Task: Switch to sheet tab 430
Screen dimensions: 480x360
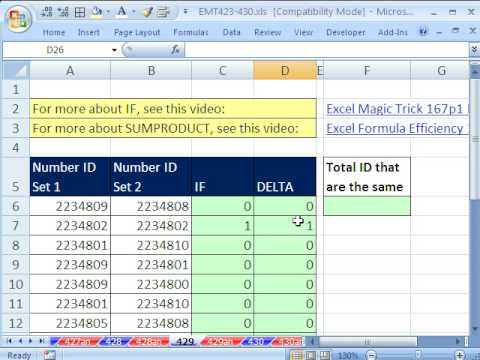Action: tap(256, 341)
